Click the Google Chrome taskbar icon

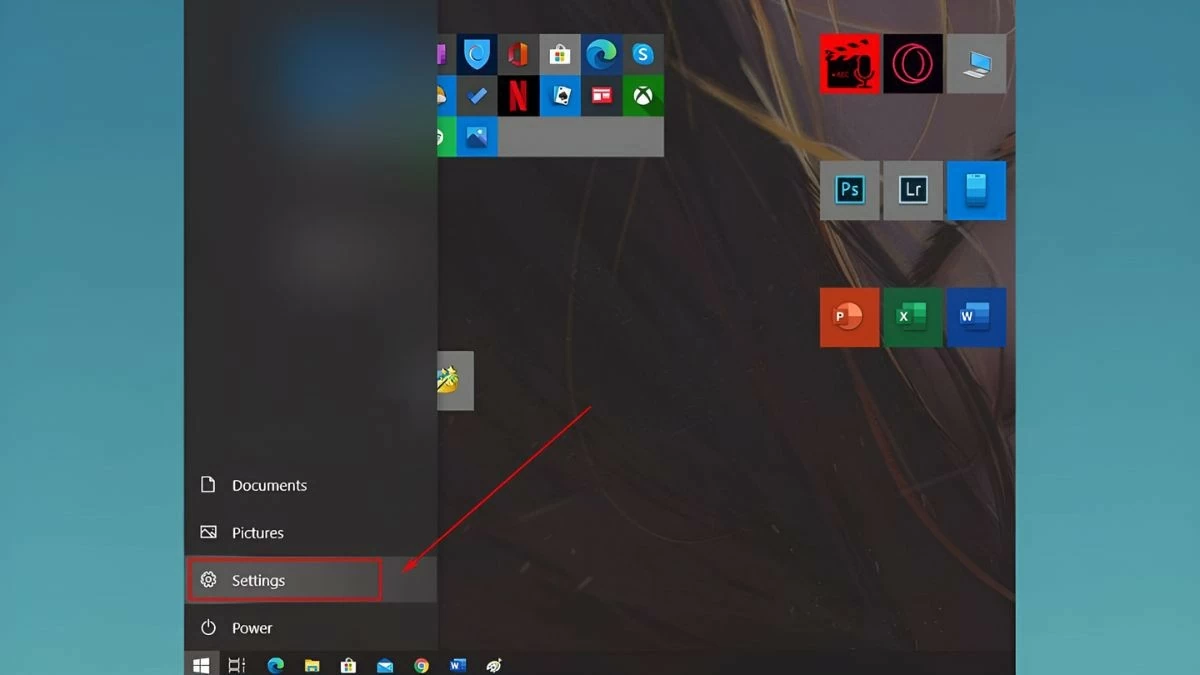tap(422, 665)
